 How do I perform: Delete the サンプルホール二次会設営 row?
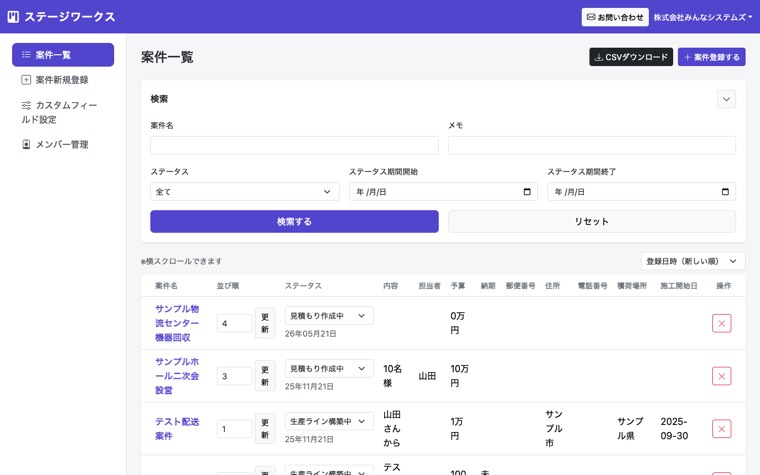(721, 376)
